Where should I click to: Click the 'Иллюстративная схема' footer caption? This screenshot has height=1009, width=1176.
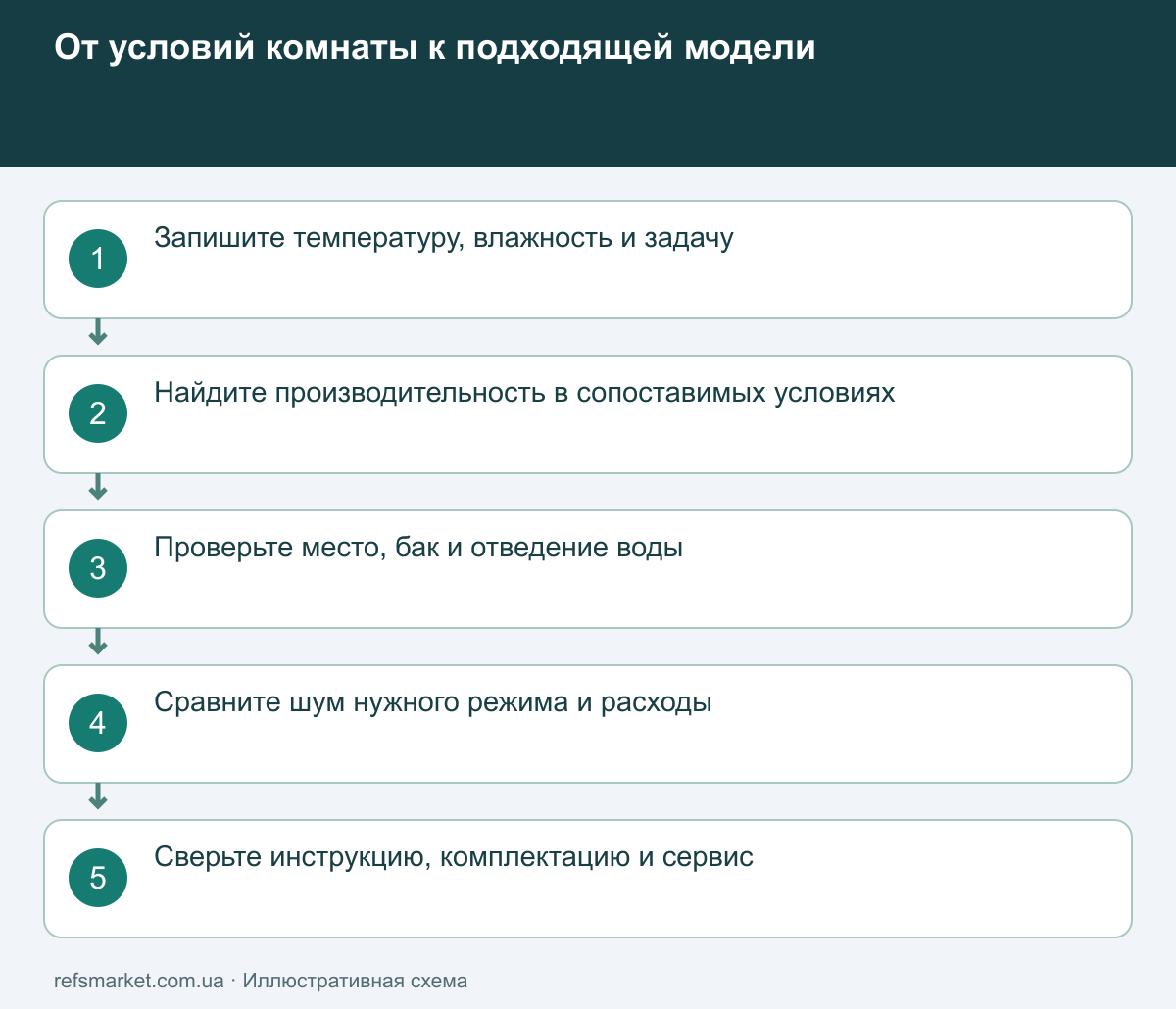[x=355, y=981]
